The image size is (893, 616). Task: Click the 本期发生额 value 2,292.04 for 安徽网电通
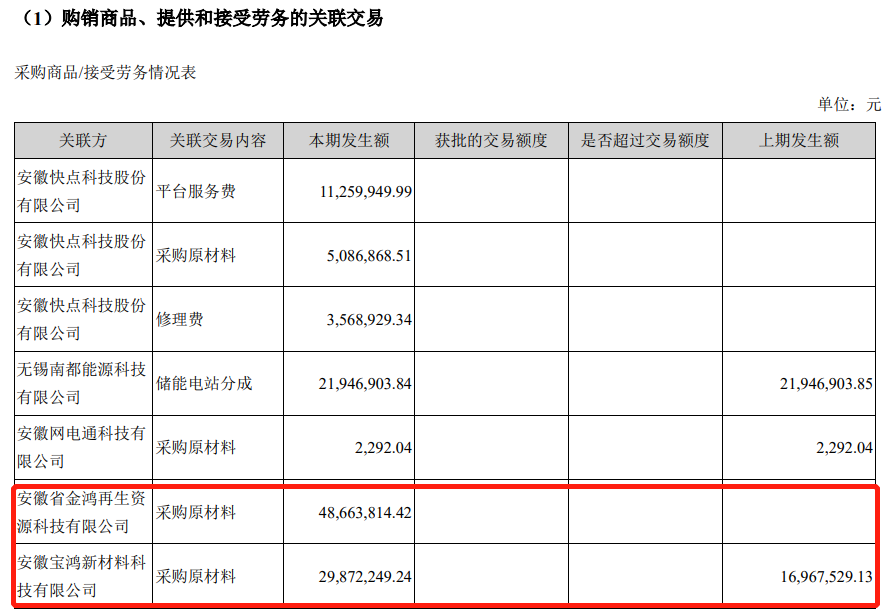[x=383, y=448]
